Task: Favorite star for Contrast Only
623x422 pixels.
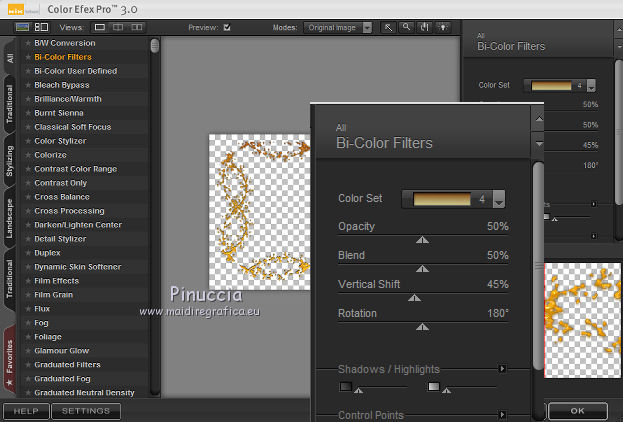Action: [x=28, y=183]
